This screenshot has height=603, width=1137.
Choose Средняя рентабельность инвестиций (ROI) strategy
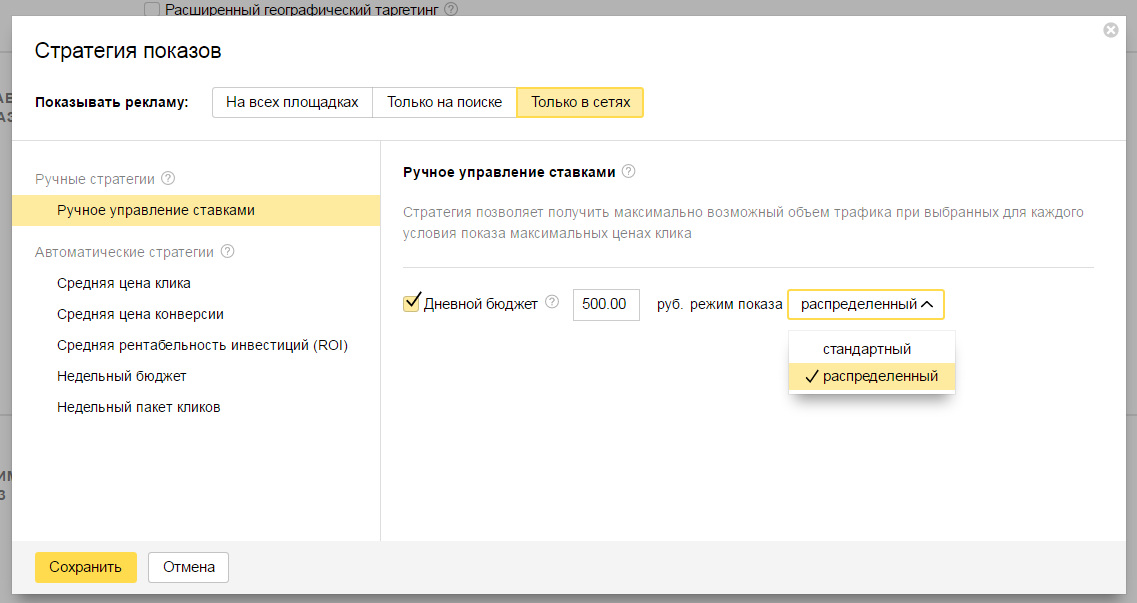[202, 345]
